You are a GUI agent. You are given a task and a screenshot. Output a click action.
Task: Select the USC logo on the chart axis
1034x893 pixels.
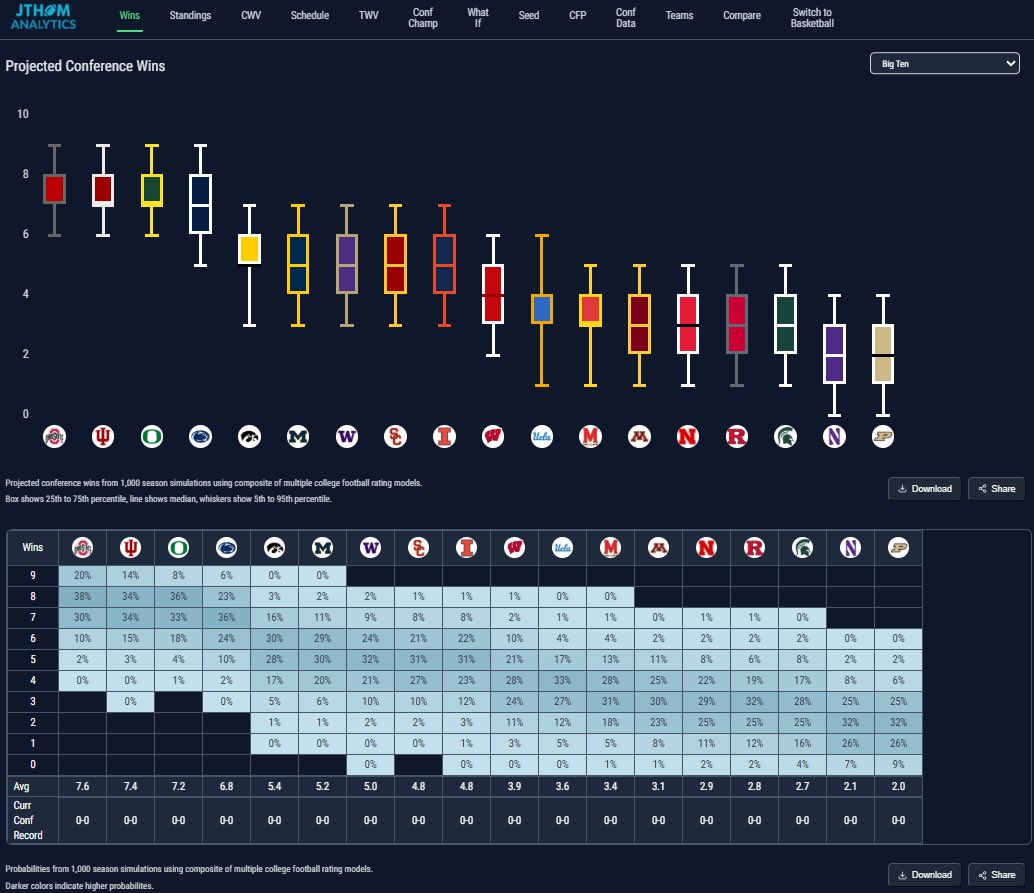click(x=396, y=437)
